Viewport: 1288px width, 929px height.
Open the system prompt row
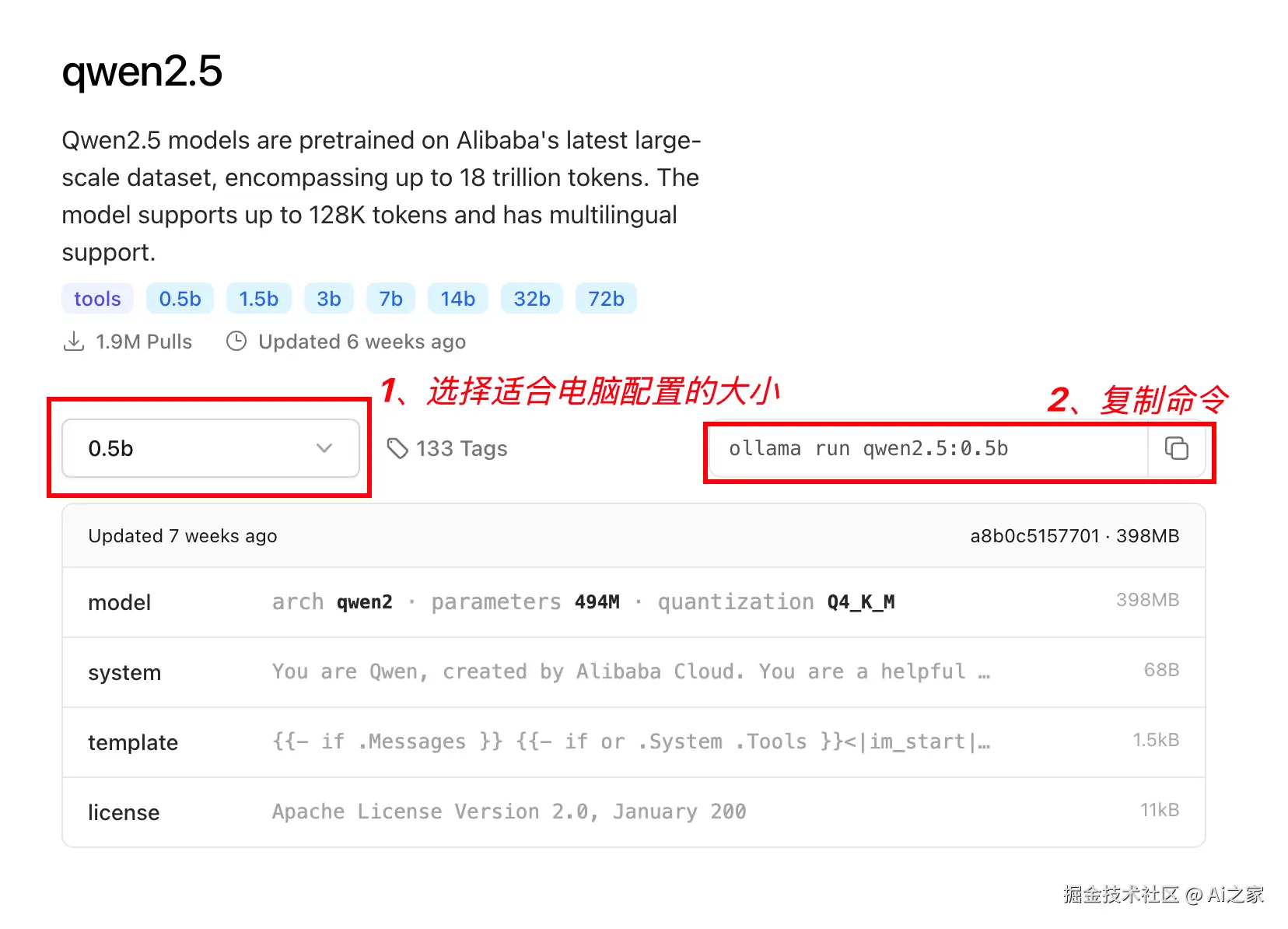(x=634, y=672)
